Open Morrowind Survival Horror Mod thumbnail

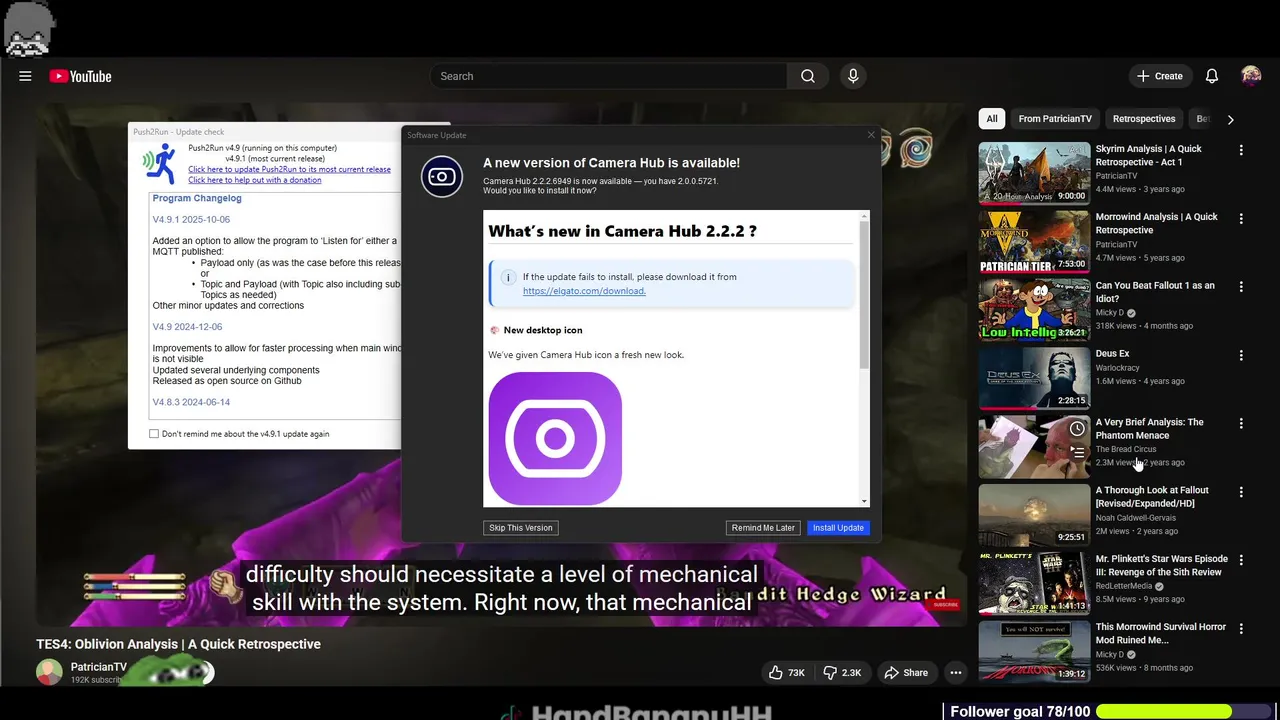click(1034, 651)
